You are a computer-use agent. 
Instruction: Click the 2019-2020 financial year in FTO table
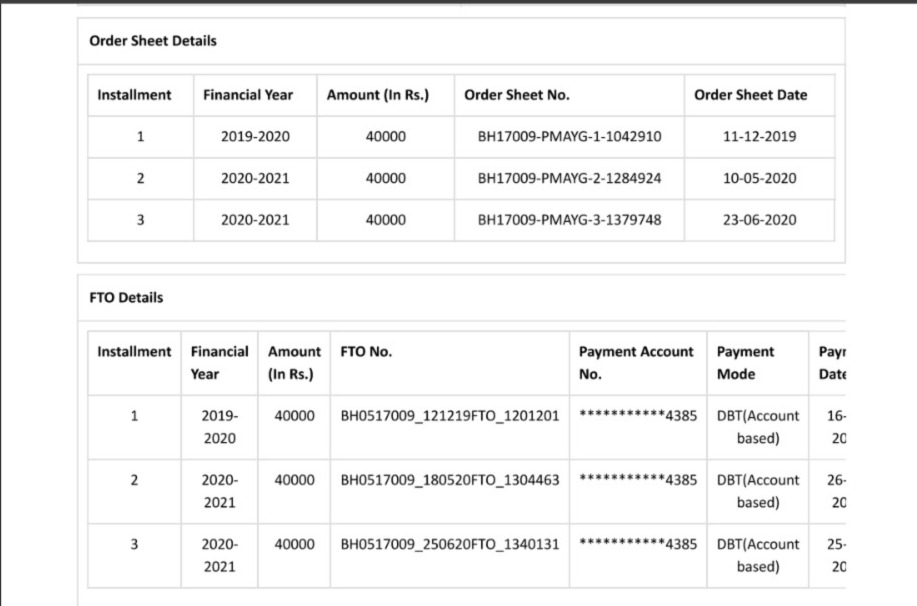(x=219, y=426)
